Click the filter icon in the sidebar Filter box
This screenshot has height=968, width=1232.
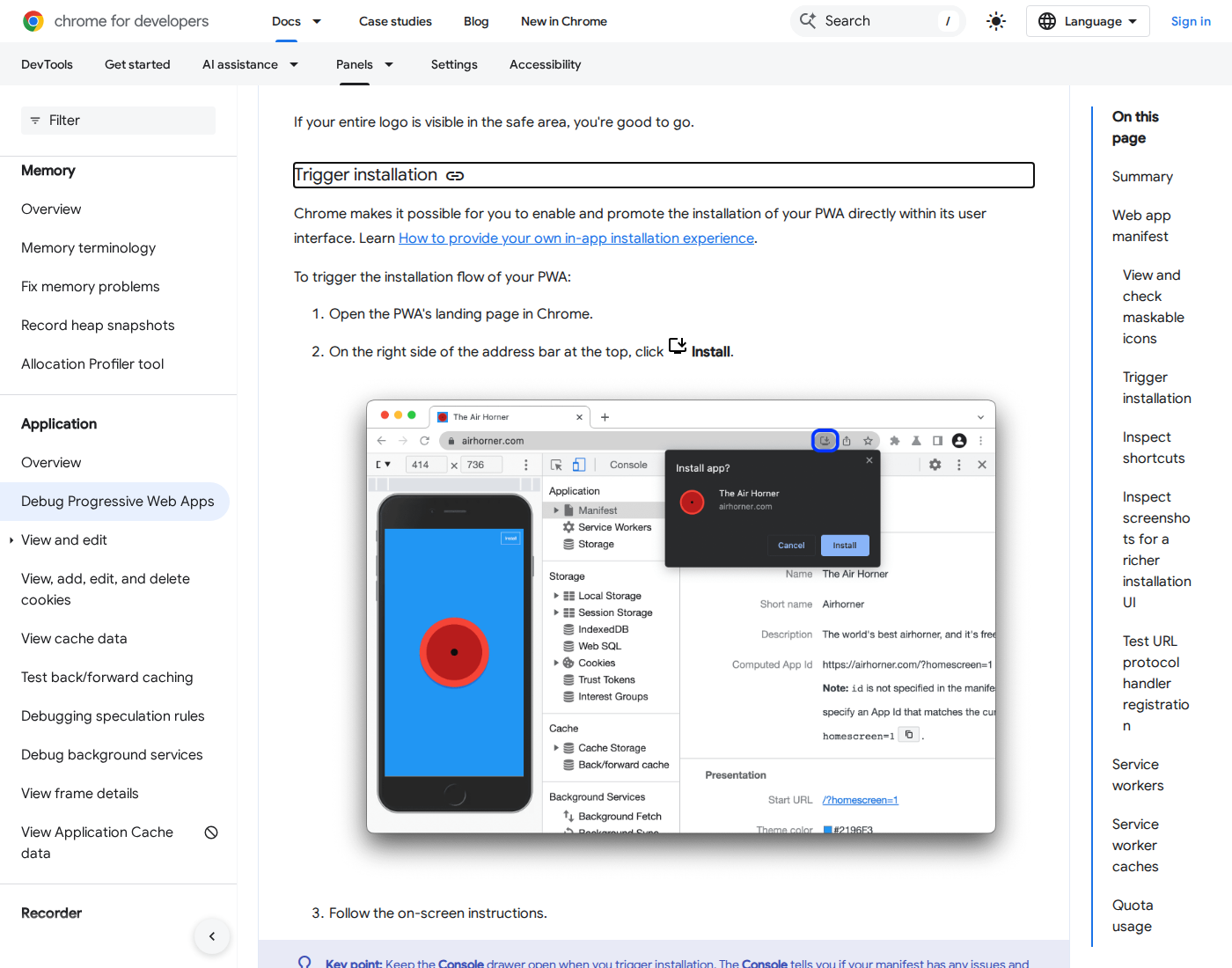[34, 121]
